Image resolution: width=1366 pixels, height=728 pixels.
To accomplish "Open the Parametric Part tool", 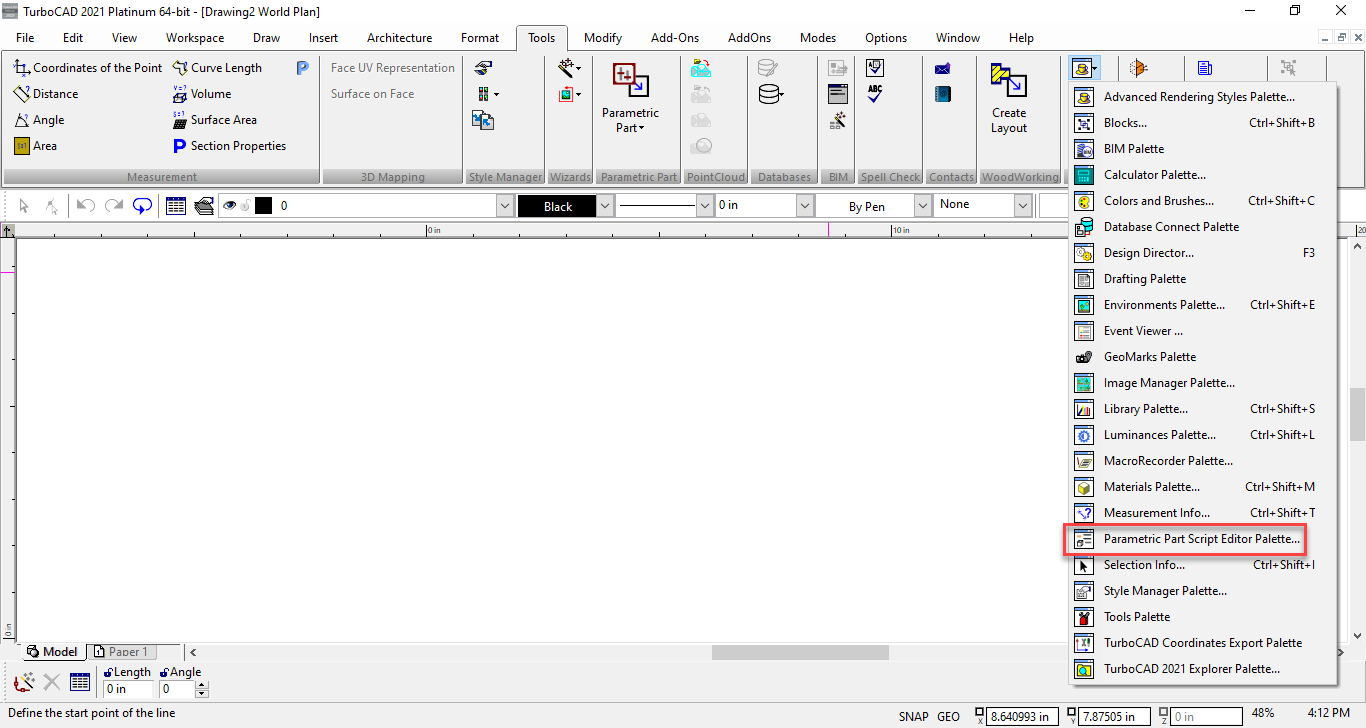I will pos(630,97).
